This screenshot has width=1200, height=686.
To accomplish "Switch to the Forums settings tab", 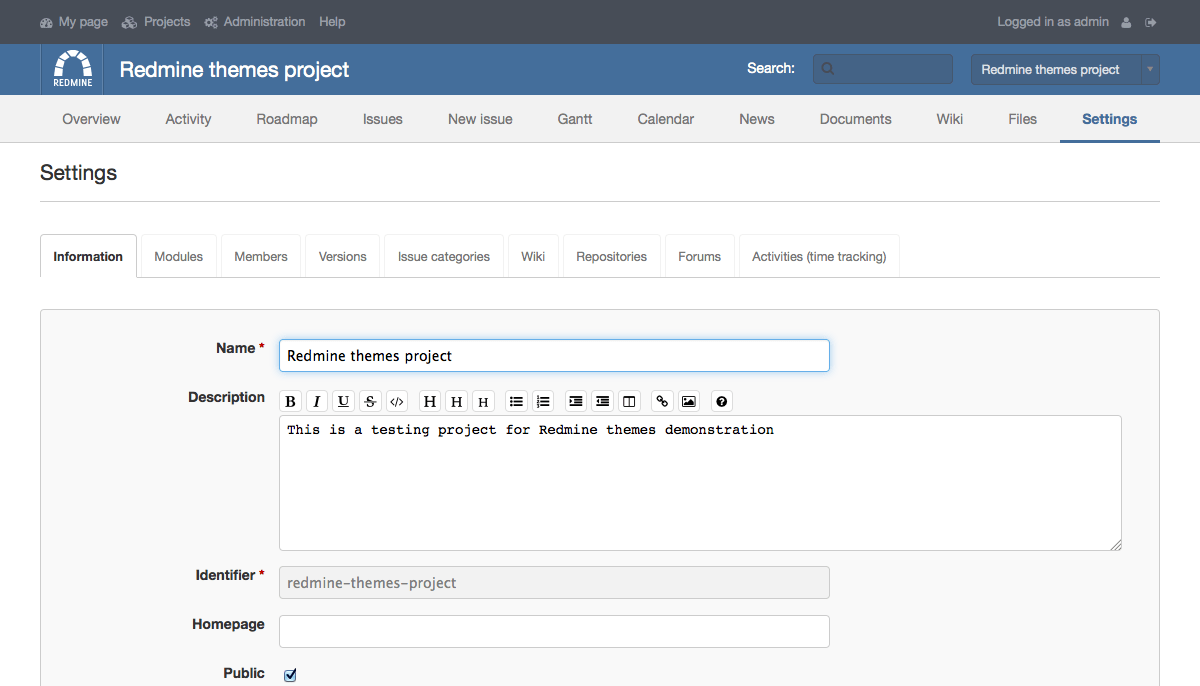I will coord(700,257).
